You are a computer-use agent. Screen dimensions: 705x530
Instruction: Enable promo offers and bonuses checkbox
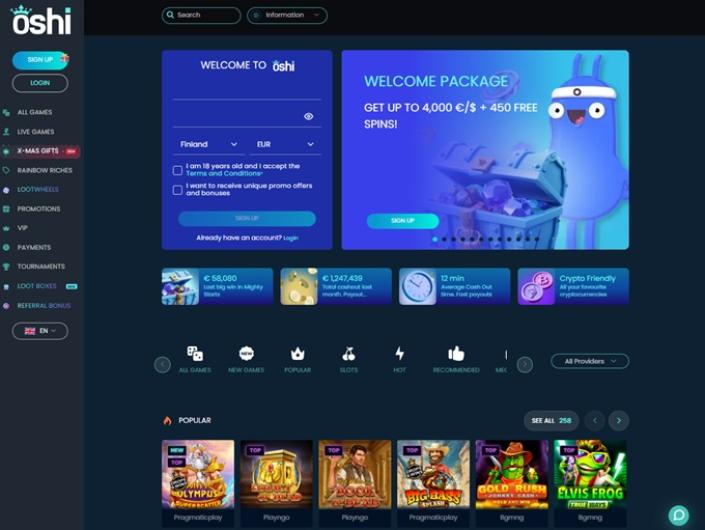coord(178,190)
